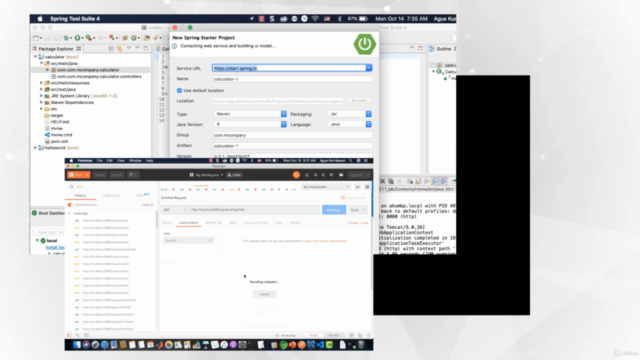Click the Debug bug icon in STS toolbar
Viewport: 640px width, 360px height.
66,38
